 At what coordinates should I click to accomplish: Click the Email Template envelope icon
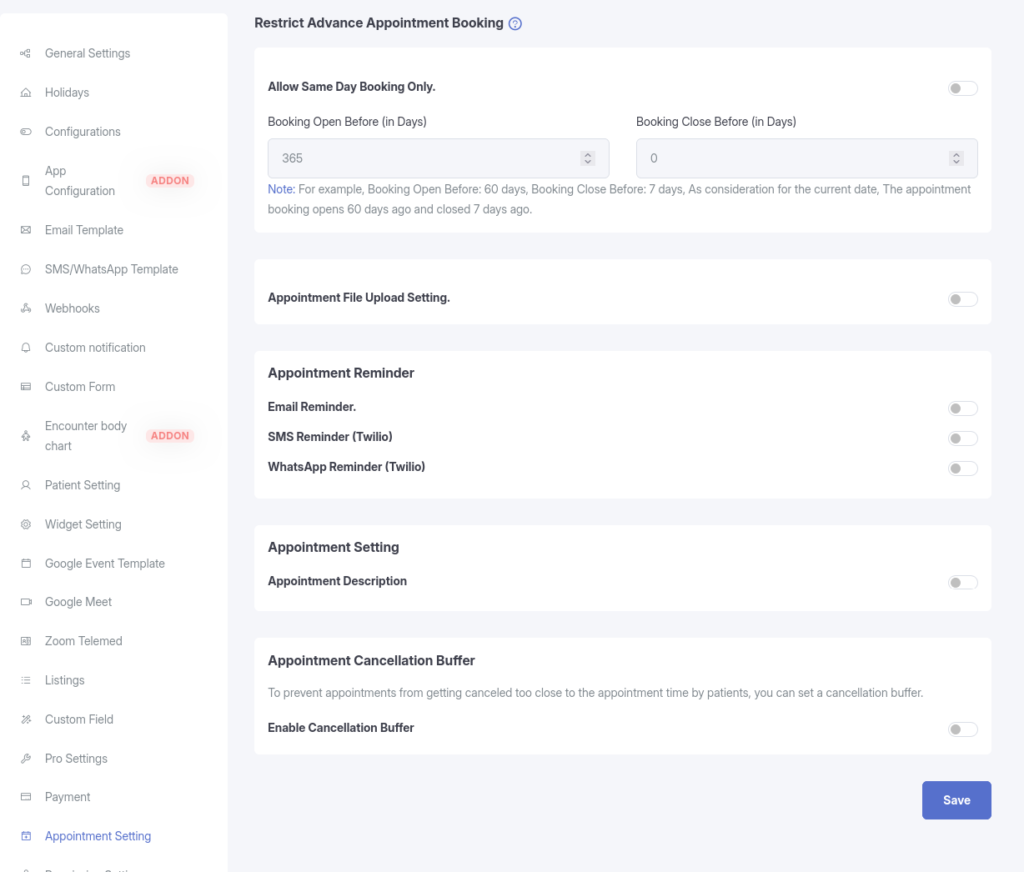pyautogui.click(x=26, y=230)
